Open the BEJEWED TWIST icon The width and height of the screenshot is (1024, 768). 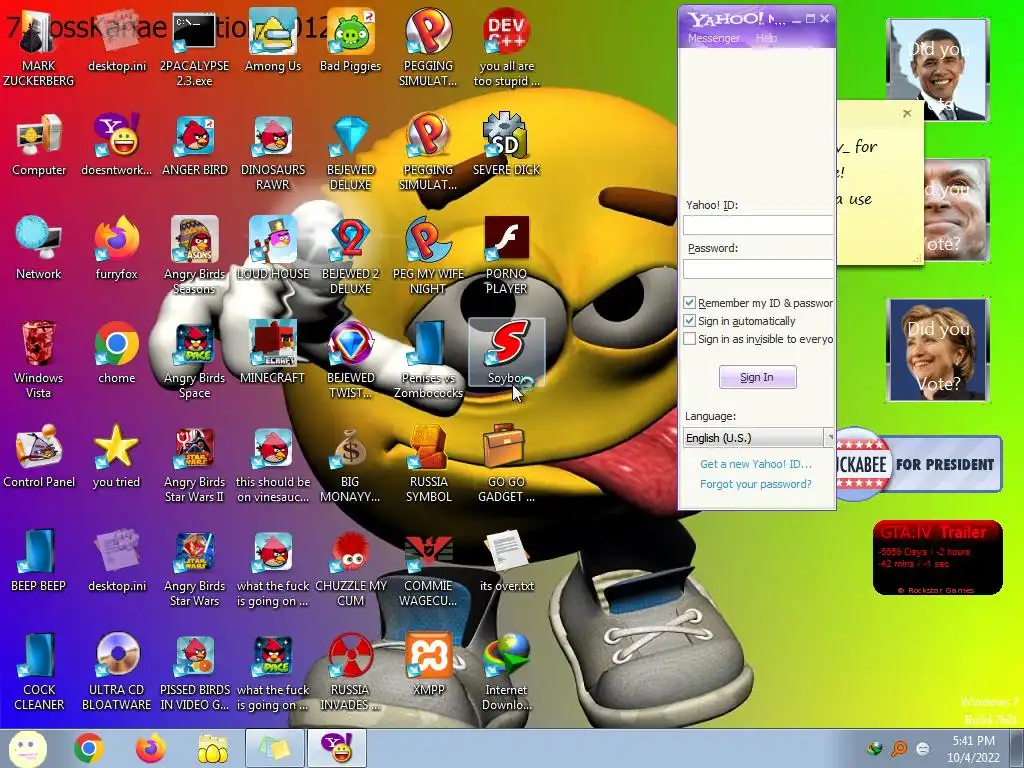pyautogui.click(x=350, y=359)
